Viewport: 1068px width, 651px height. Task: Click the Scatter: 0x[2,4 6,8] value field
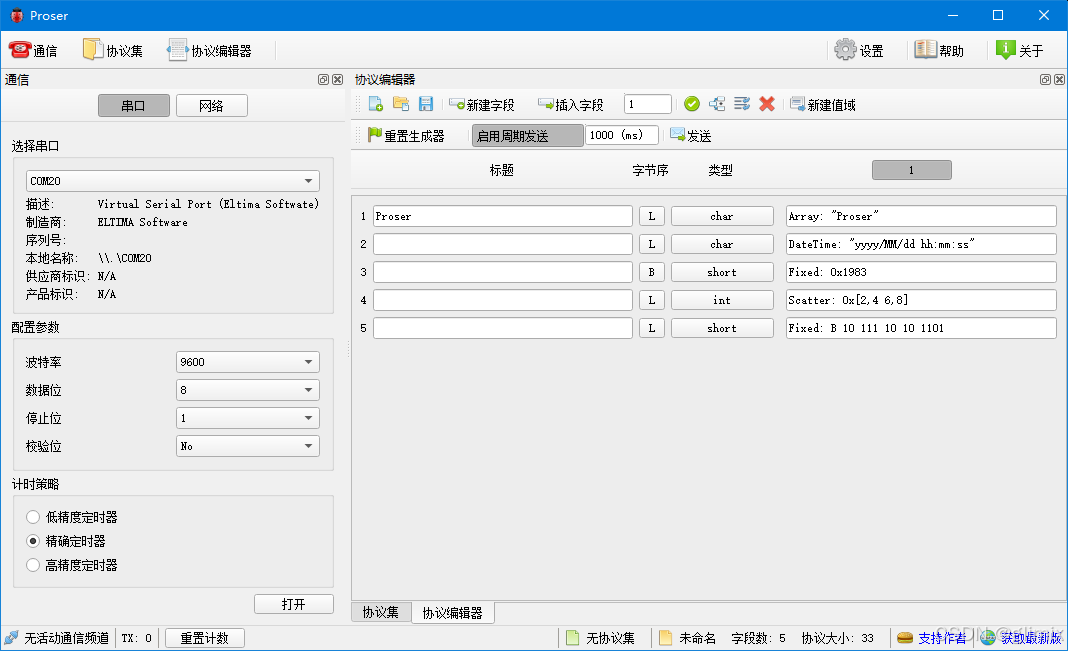coord(921,300)
